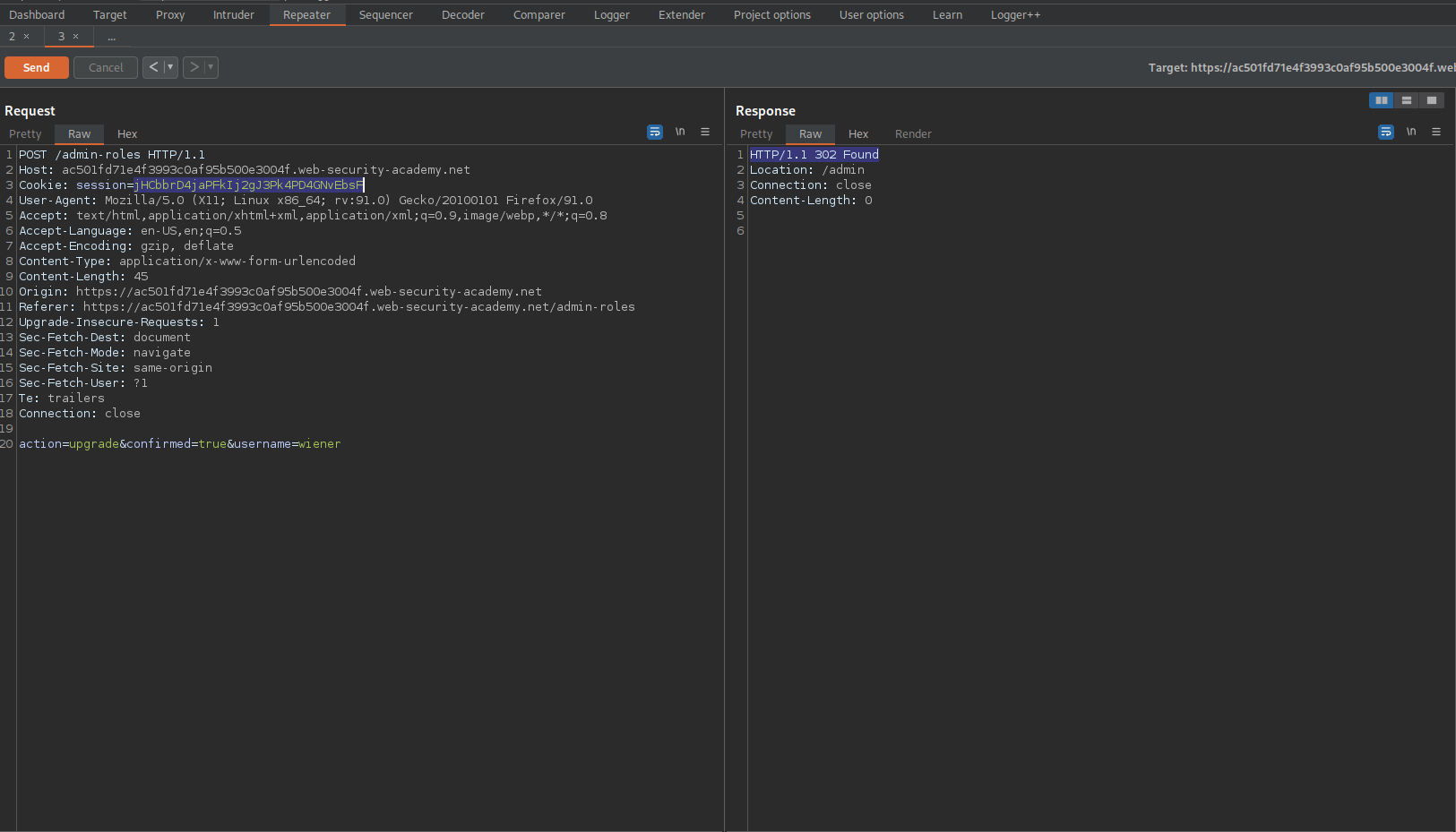Select the Repeater tab
The height and width of the screenshot is (832, 1456).
(307, 14)
